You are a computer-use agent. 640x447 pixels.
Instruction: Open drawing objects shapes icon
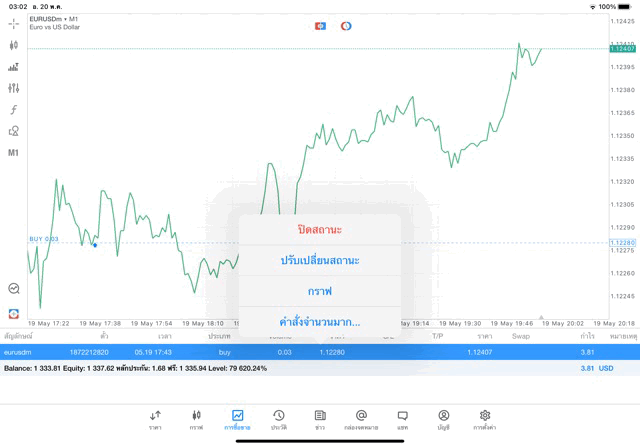[x=14, y=131]
